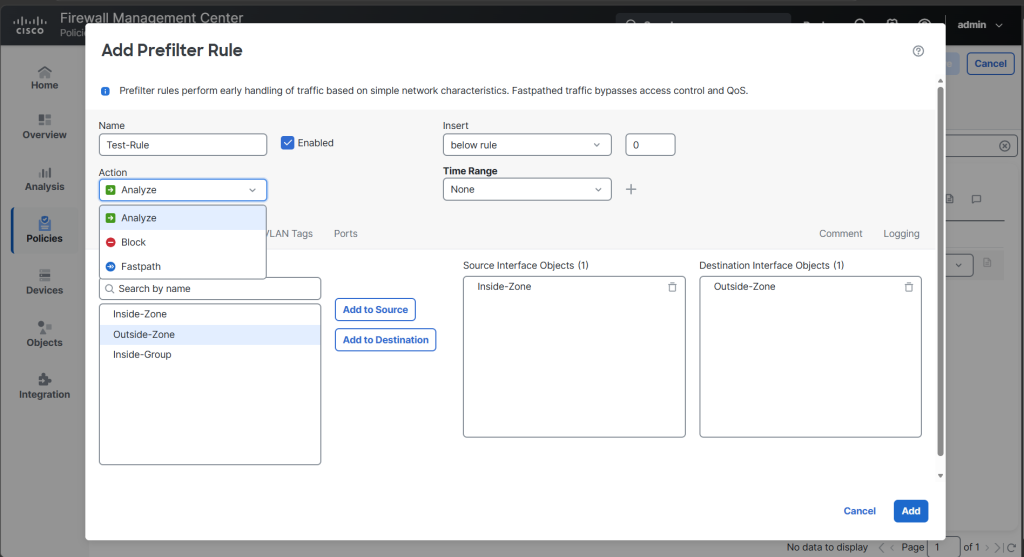This screenshot has height=557, width=1024.
Task: Click the Add button in the dialog
Action: click(911, 511)
